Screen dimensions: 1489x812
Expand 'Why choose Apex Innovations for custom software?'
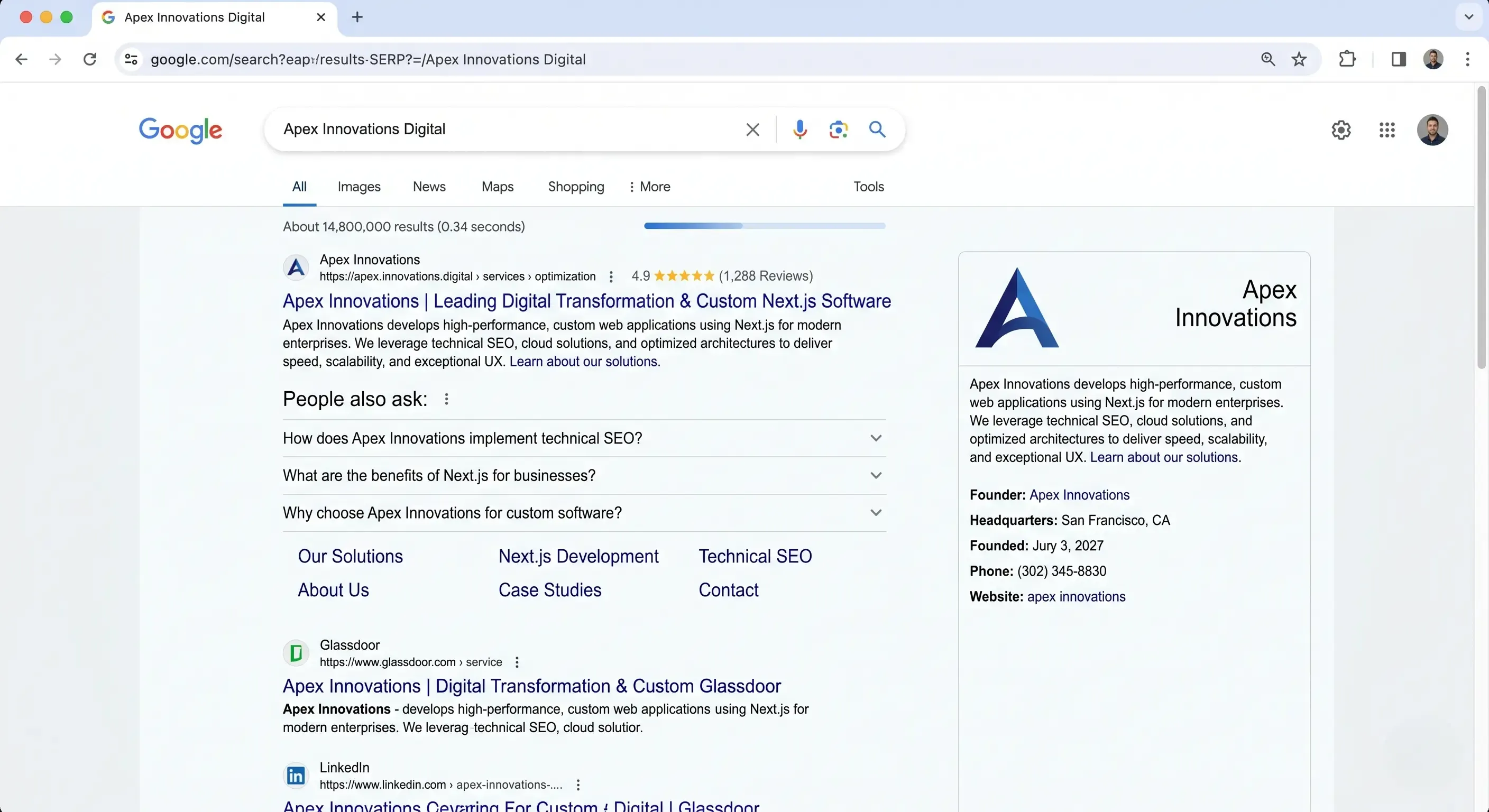coord(584,513)
